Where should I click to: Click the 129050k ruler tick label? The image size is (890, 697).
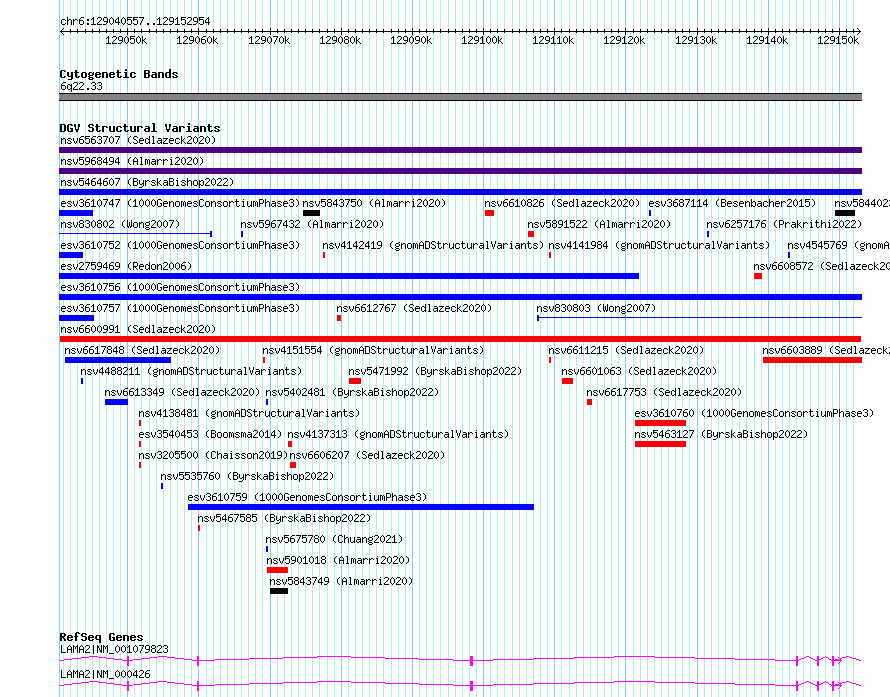pyautogui.click(x=126, y=41)
